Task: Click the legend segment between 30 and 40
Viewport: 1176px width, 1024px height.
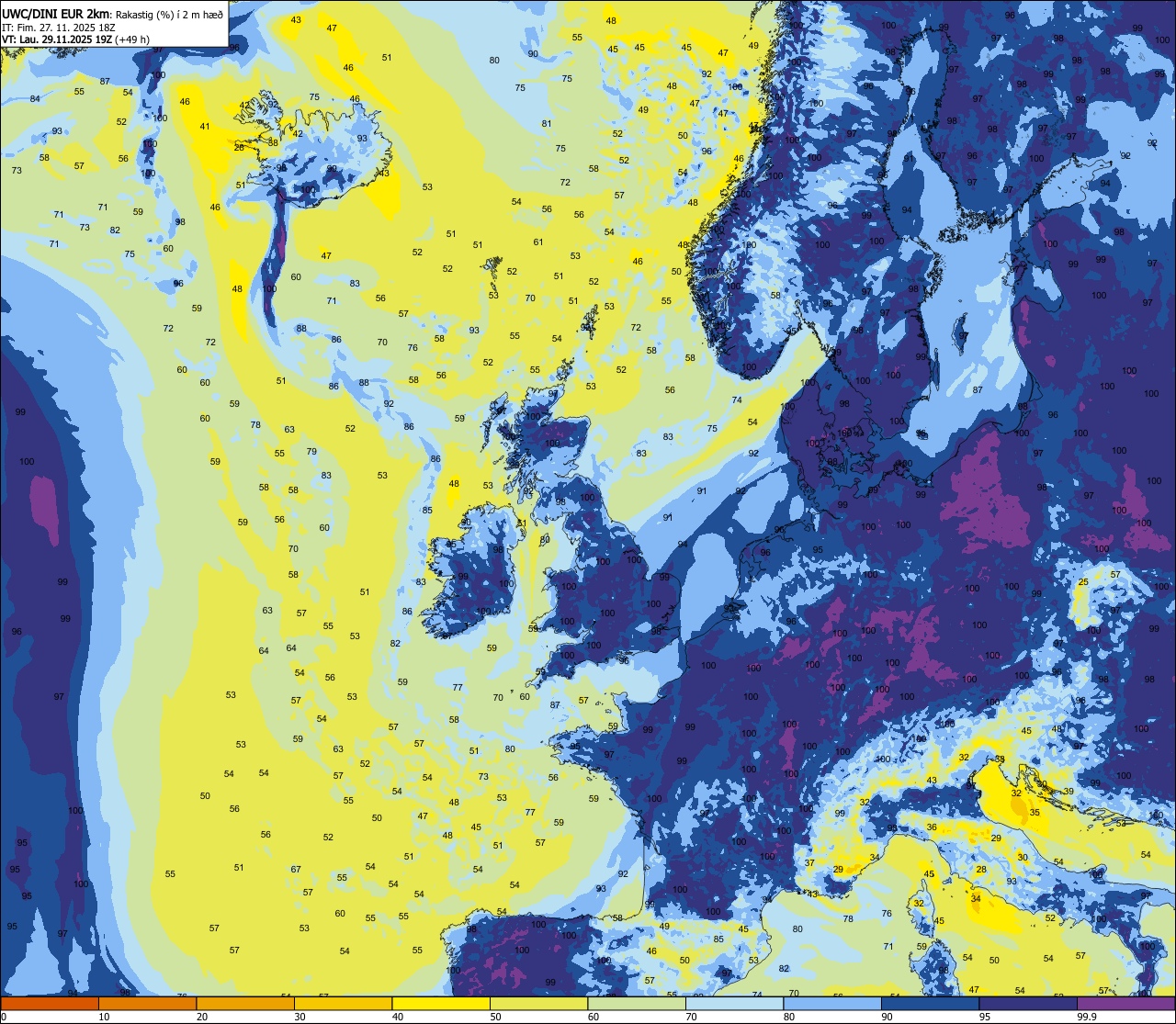Action: (x=343, y=1003)
